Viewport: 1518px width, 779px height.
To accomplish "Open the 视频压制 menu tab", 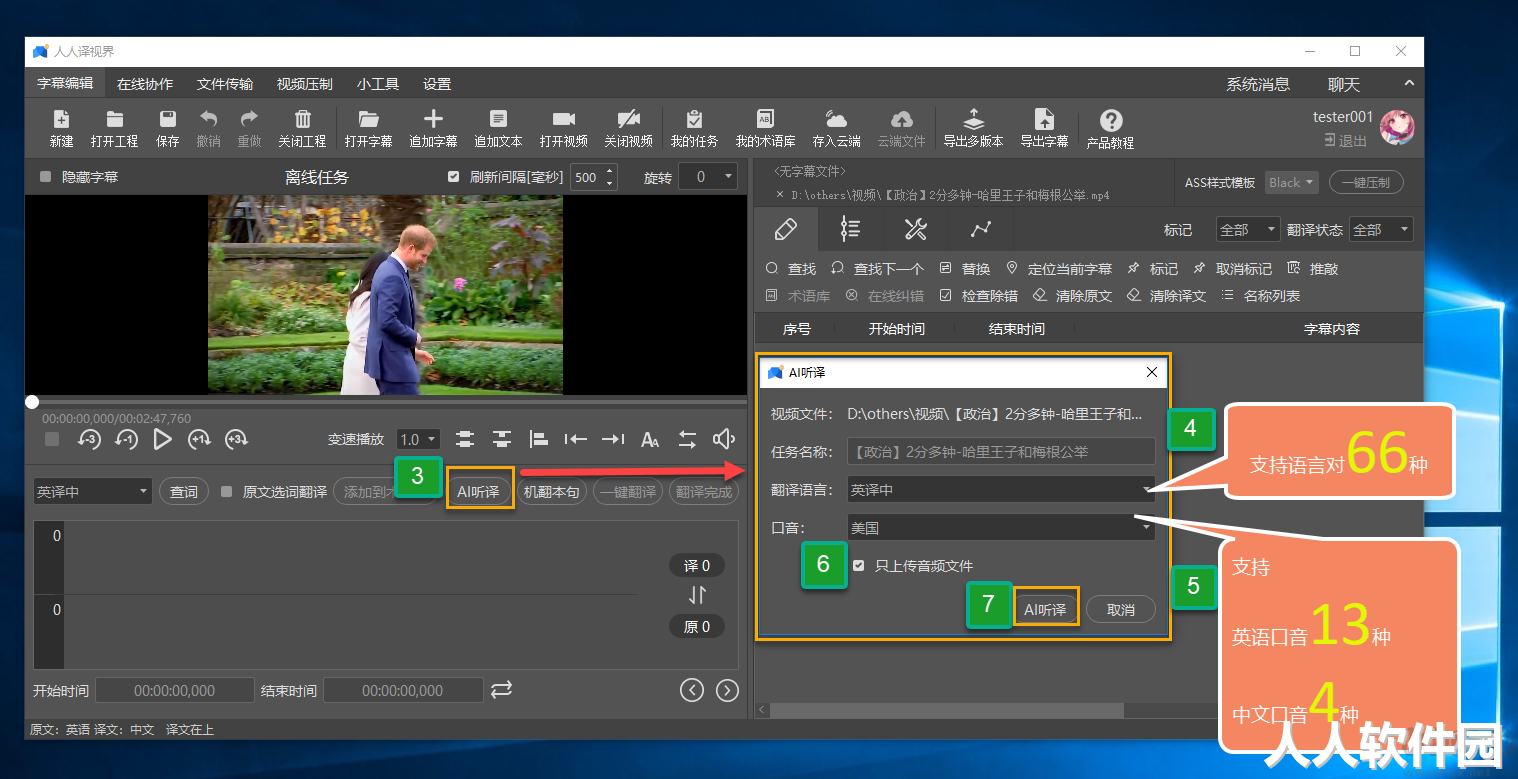I will pyautogui.click(x=305, y=84).
